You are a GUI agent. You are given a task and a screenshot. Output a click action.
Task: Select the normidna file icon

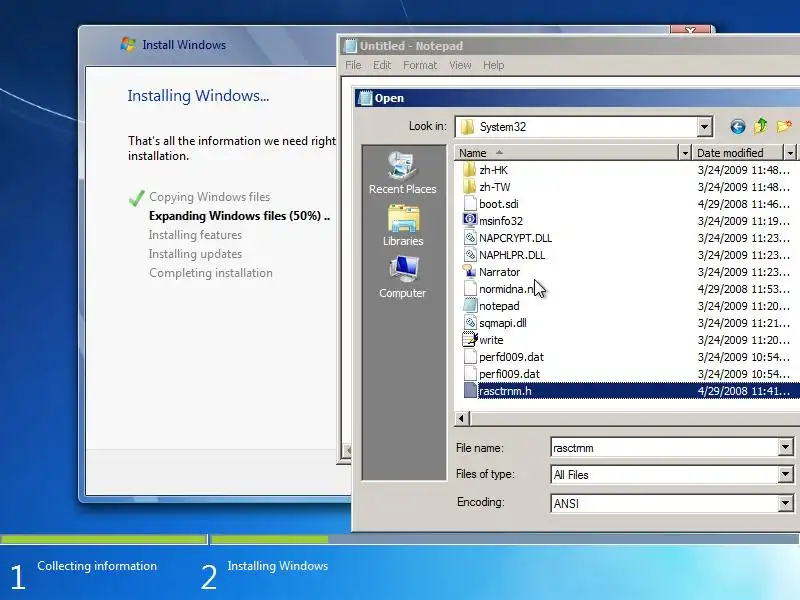(x=469, y=289)
